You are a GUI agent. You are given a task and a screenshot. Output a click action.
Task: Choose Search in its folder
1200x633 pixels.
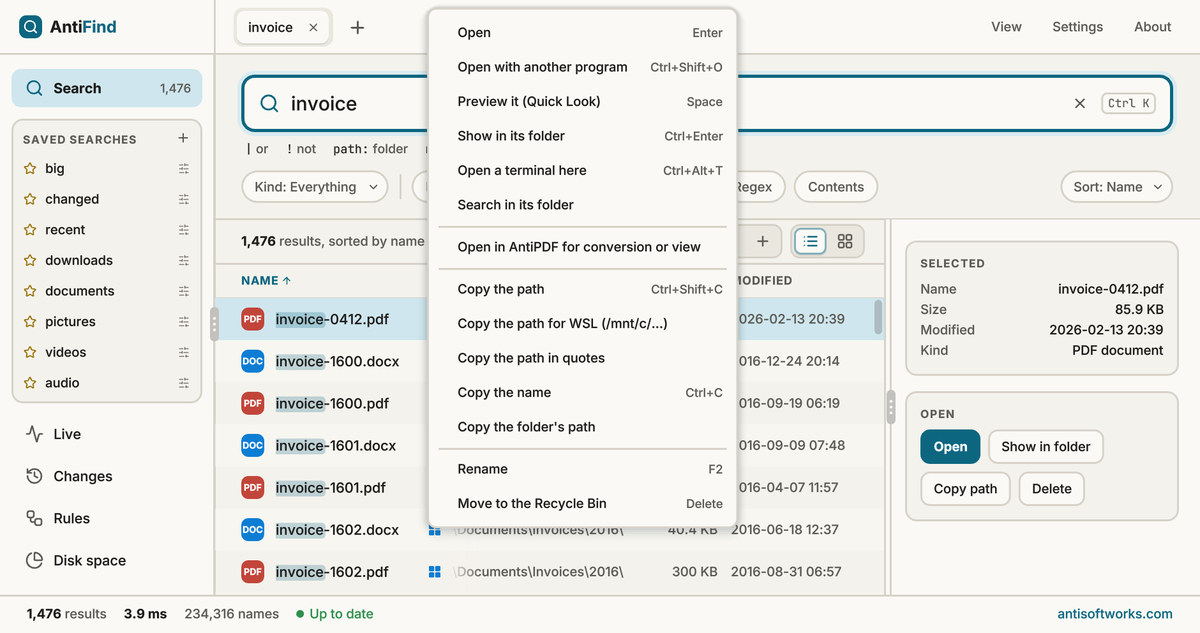coord(582,204)
